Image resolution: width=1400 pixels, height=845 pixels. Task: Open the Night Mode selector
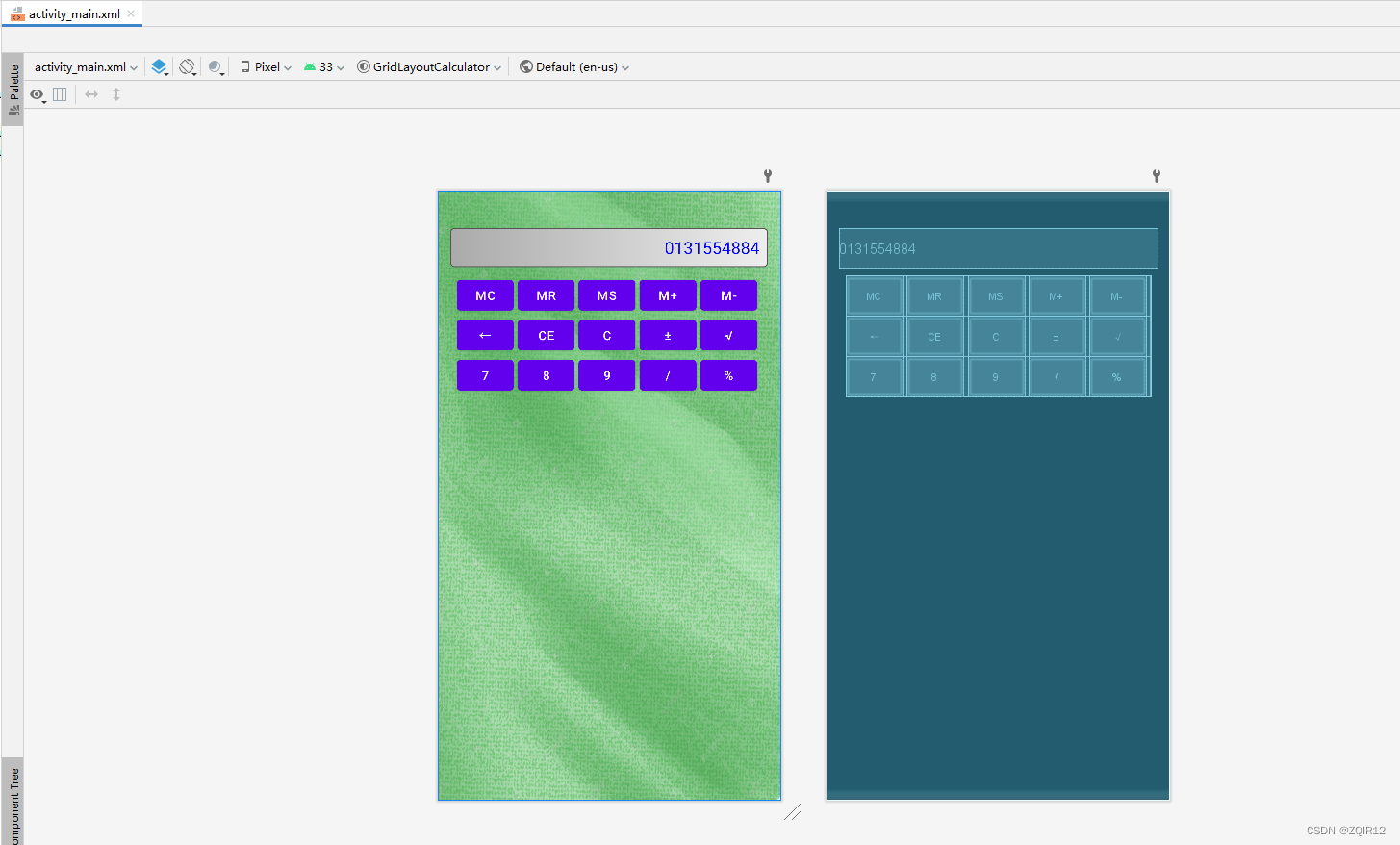pyautogui.click(x=216, y=67)
